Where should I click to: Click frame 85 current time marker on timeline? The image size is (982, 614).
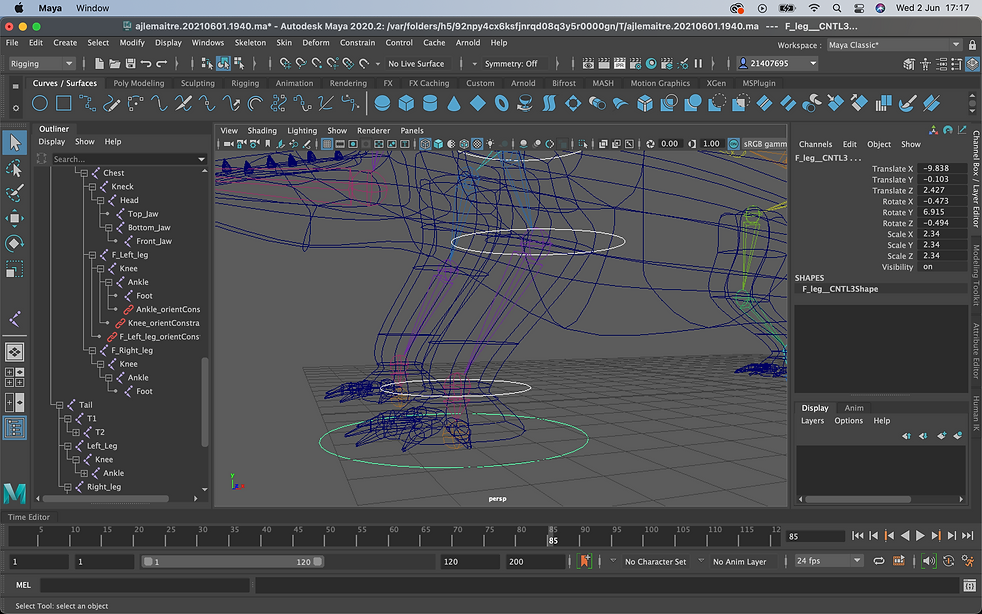click(552, 536)
